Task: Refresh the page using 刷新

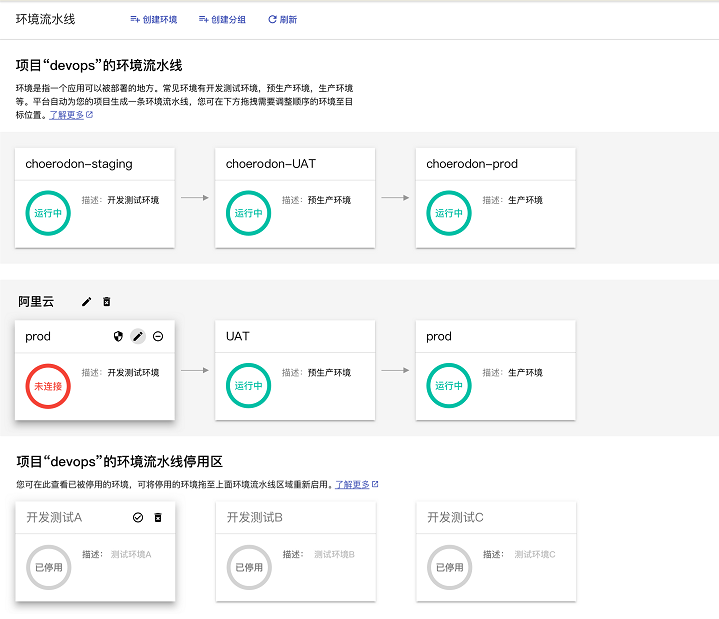Action: coord(282,19)
